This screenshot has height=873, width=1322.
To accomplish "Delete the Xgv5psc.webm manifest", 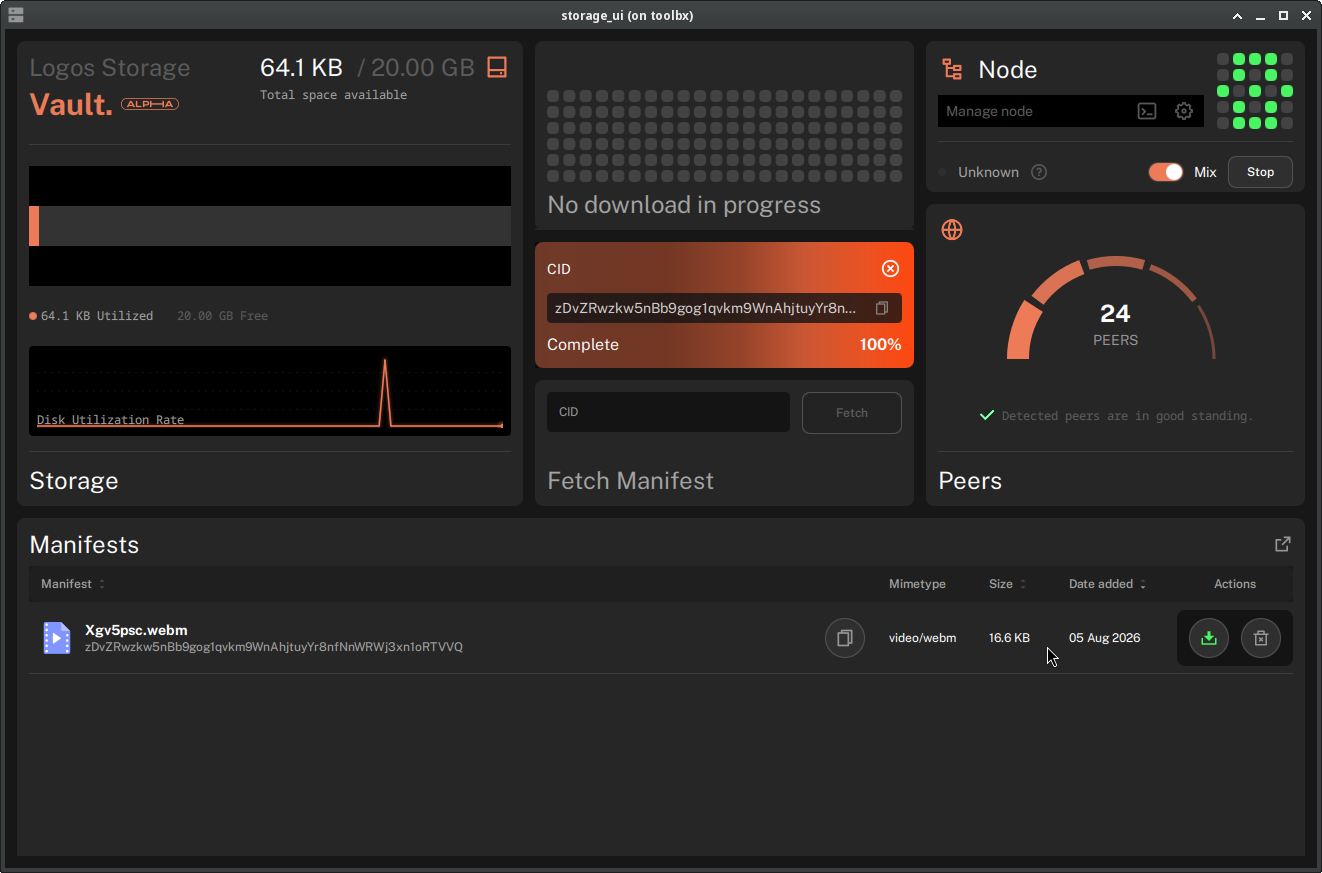I will [1261, 638].
